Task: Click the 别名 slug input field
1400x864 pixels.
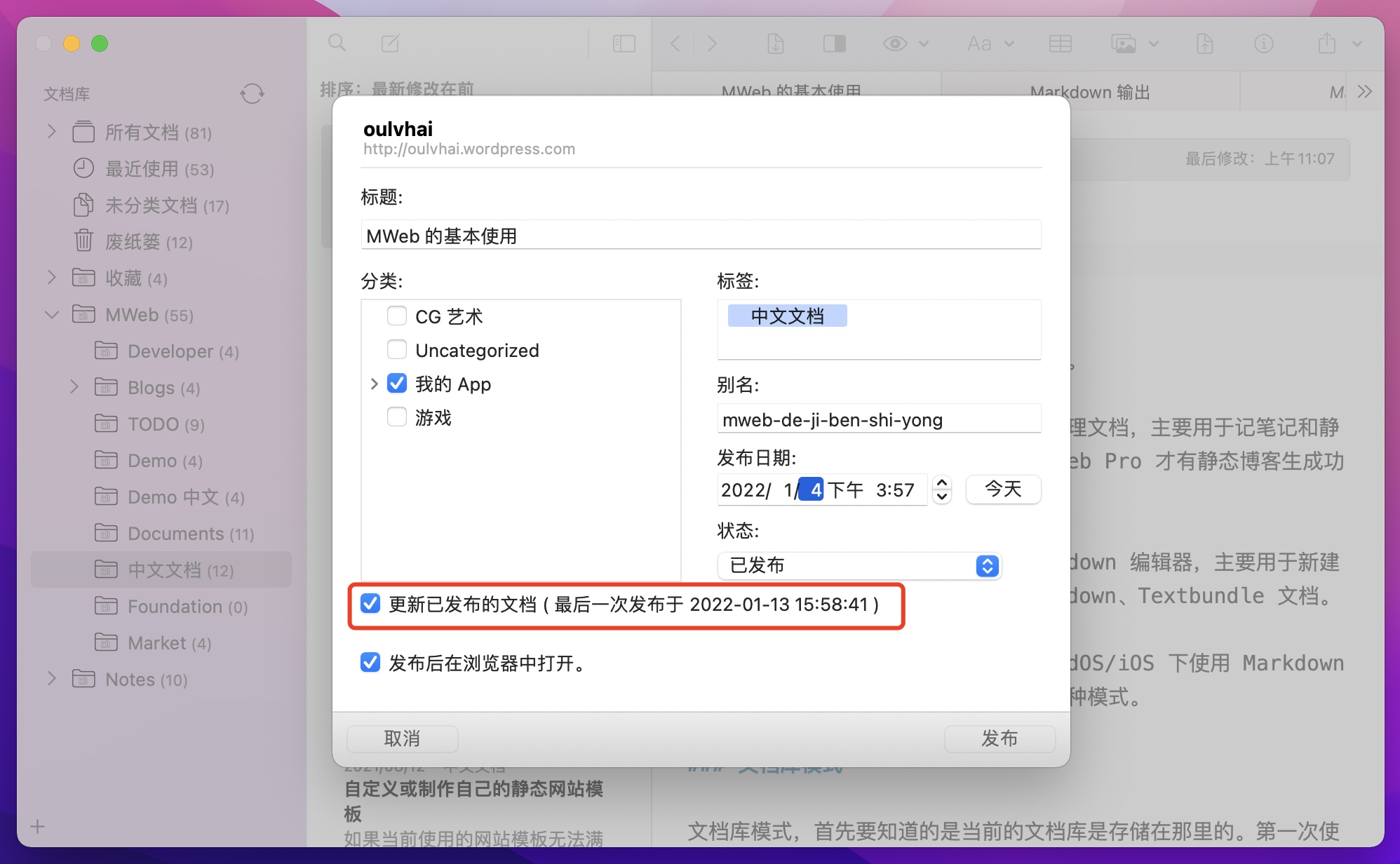Action: tap(878, 419)
